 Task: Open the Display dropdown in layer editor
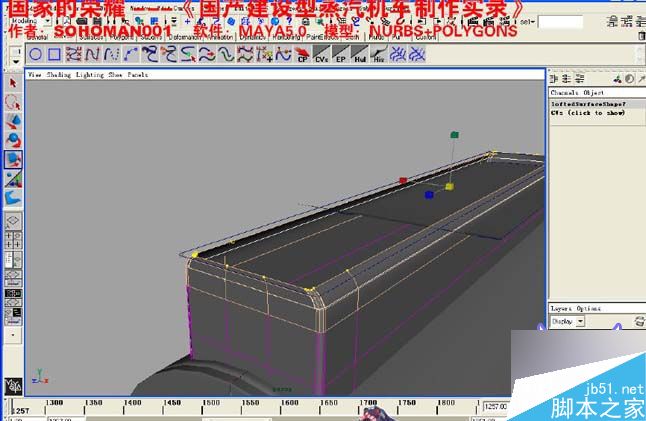coord(568,321)
